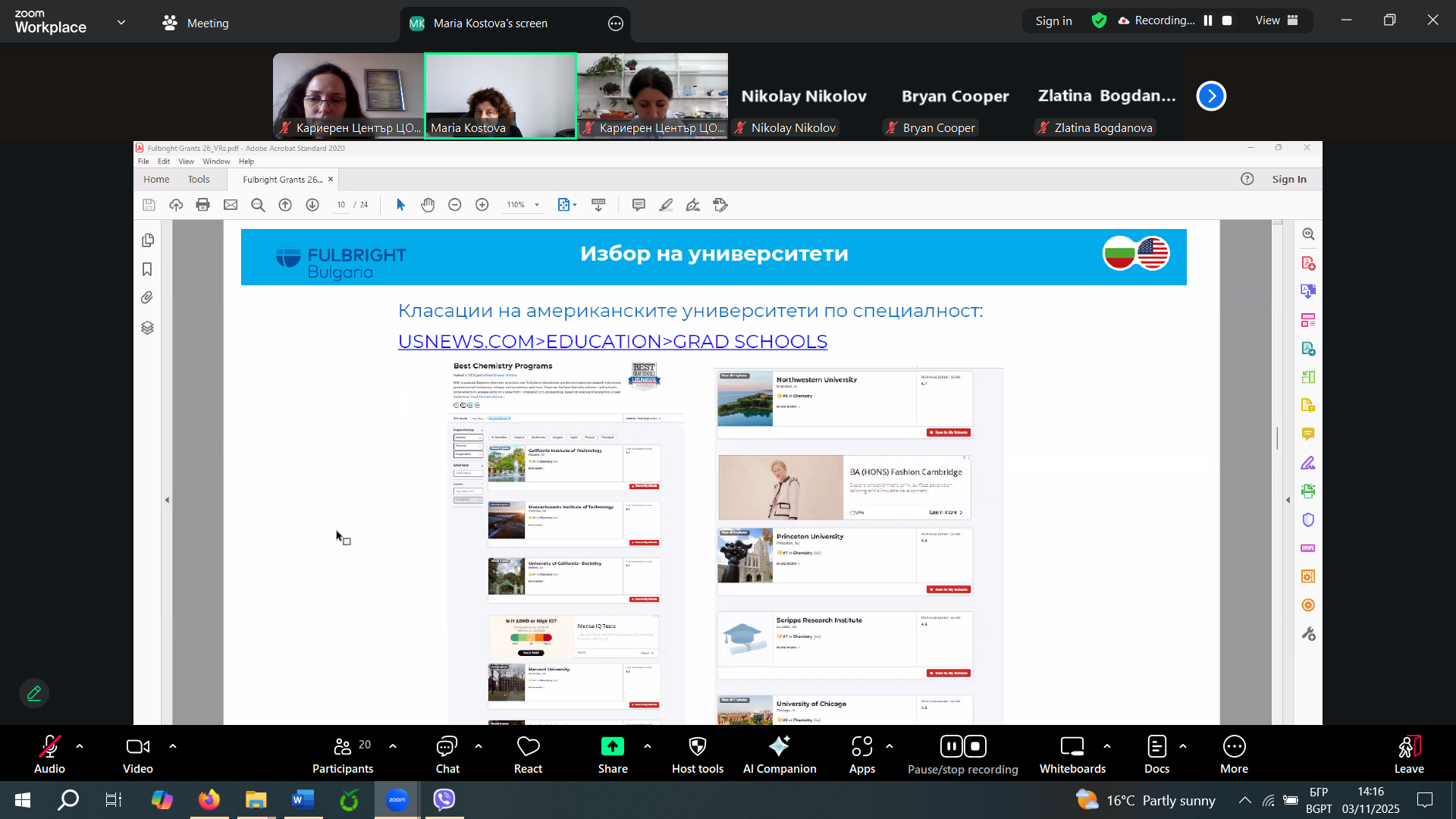Screen dimensions: 1456x819
Task: Open the Apps icon in toolbar
Action: coord(861,748)
